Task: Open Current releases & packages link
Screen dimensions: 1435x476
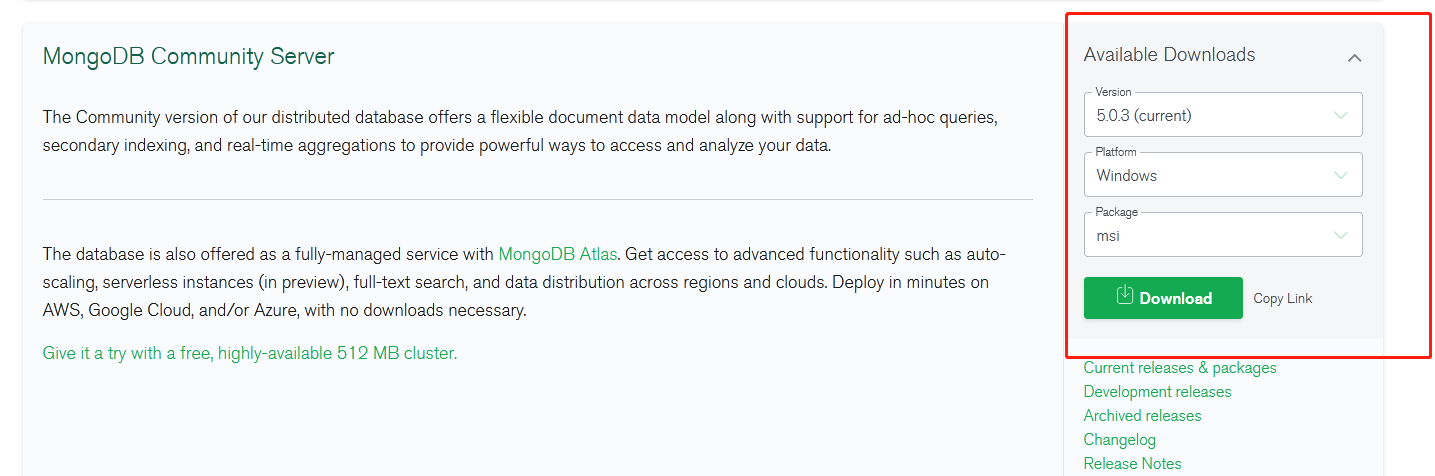Action: tap(1180, 368)
